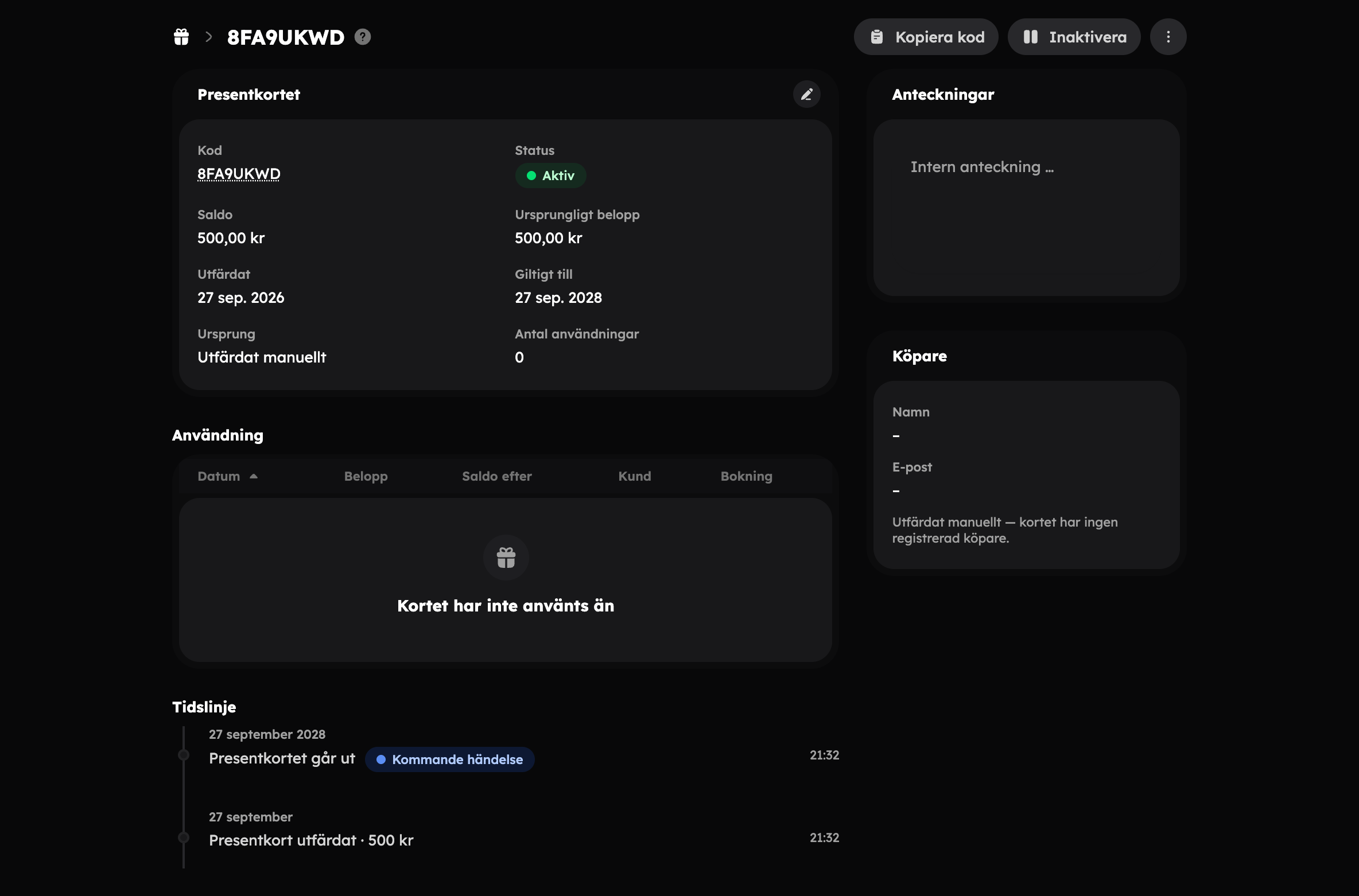
Task: Deactivate the card with Inaktivera
Action: click(x=1074, y=37)
